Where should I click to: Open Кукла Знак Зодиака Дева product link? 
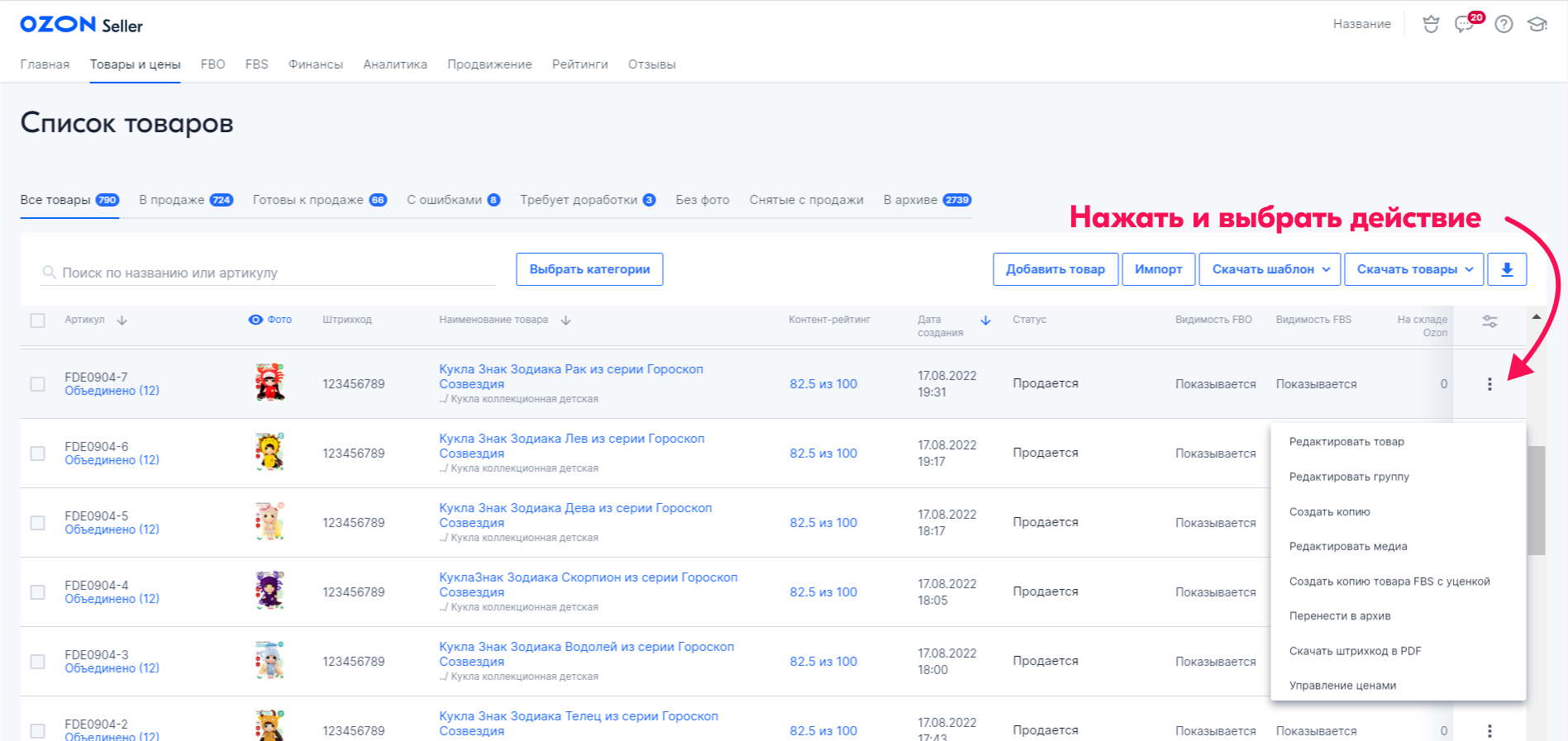(574, 508)
